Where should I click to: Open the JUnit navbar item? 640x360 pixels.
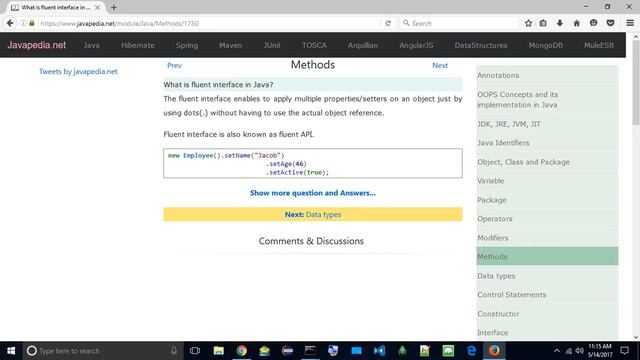[272, 45]
